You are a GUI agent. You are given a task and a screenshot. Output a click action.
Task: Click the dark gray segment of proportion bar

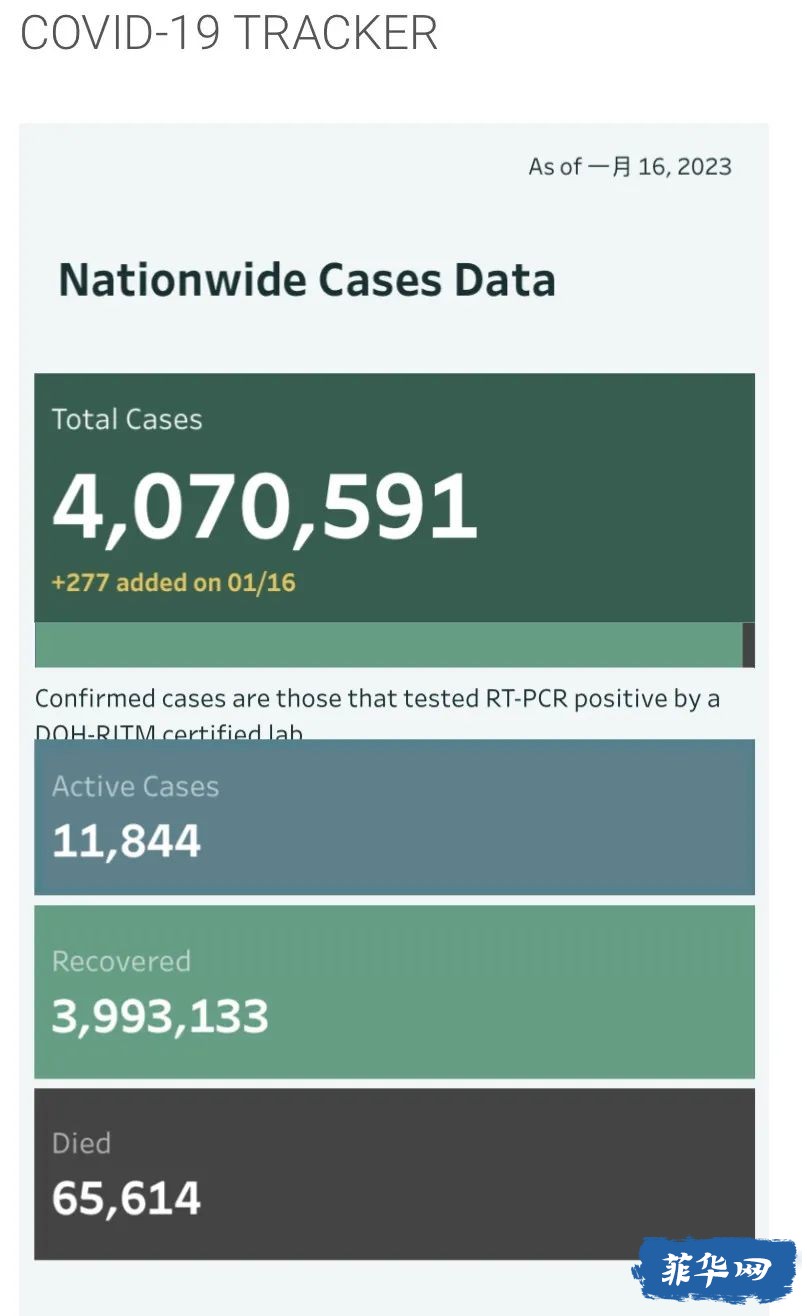click(x=749, y=645)
